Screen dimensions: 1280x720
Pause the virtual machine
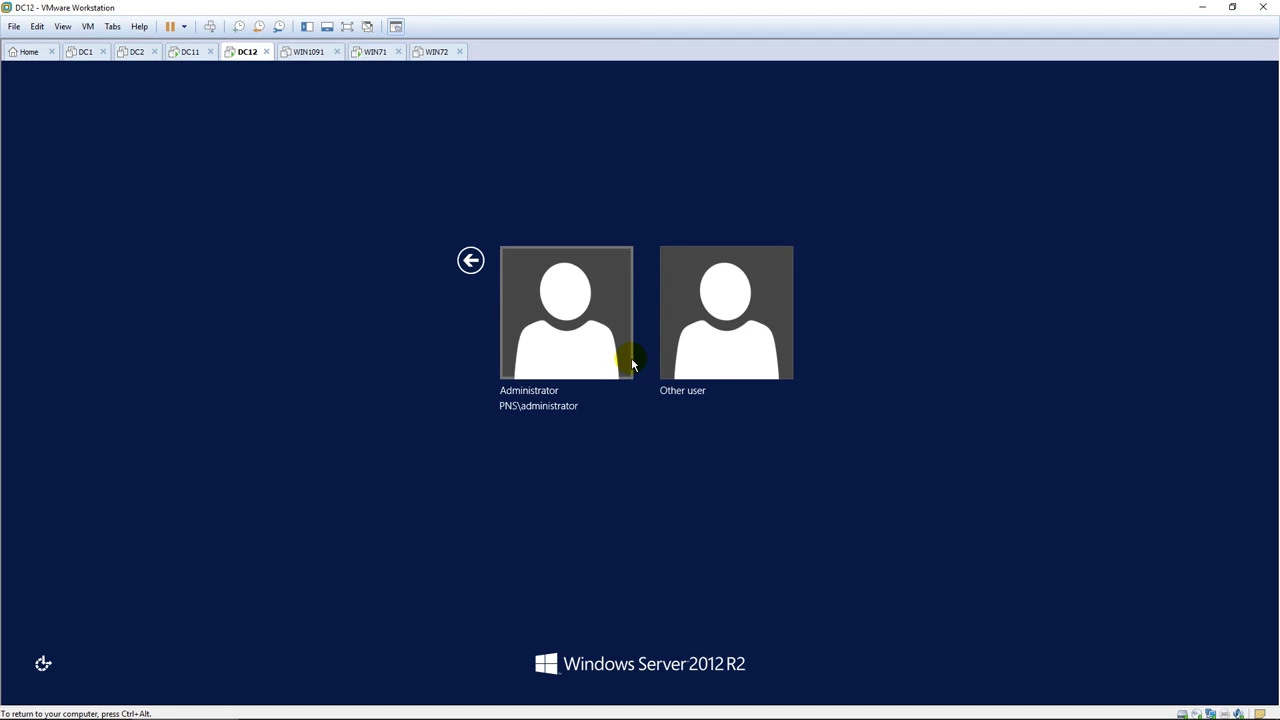point(170,26)
